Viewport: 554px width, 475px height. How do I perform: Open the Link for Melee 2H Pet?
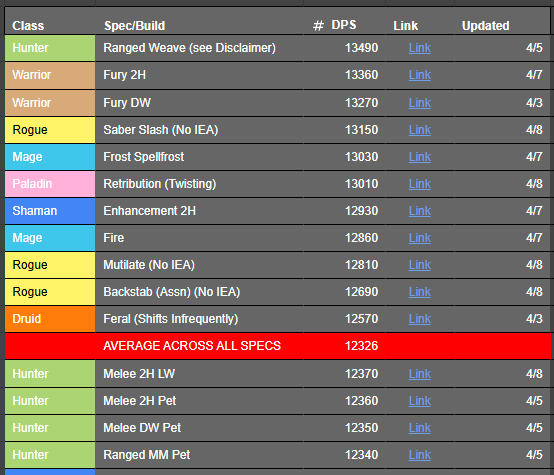pyautogui.click(x=419, y=401)
